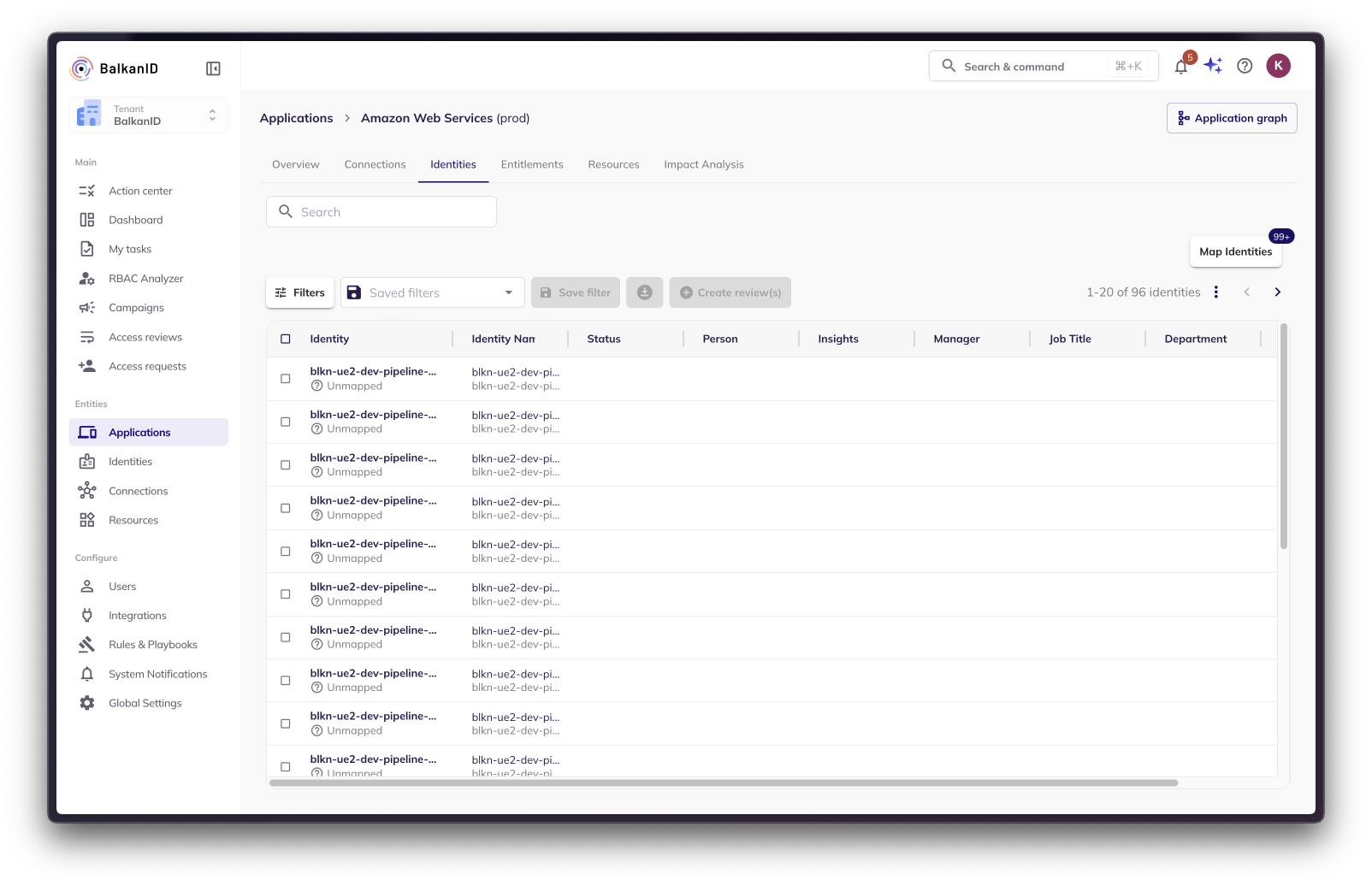Switch to the Impact Analysis tab

click(x=703, y=164)
